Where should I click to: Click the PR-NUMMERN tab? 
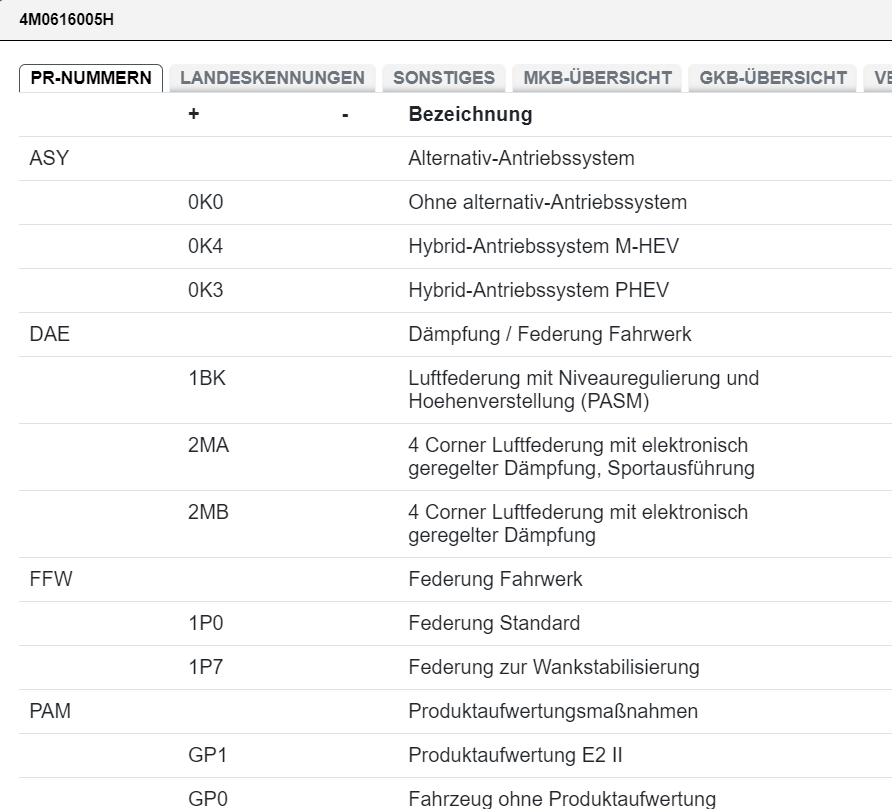91,78
